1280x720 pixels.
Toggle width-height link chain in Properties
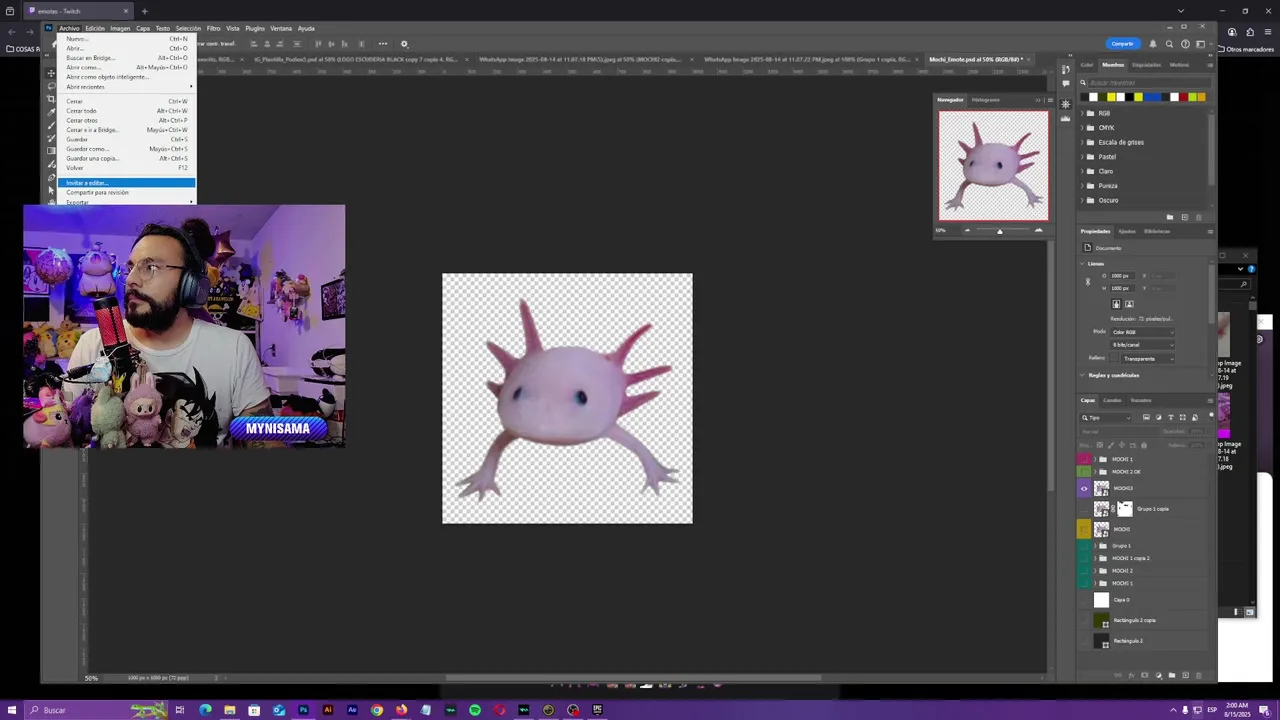tap(1088, 282)
